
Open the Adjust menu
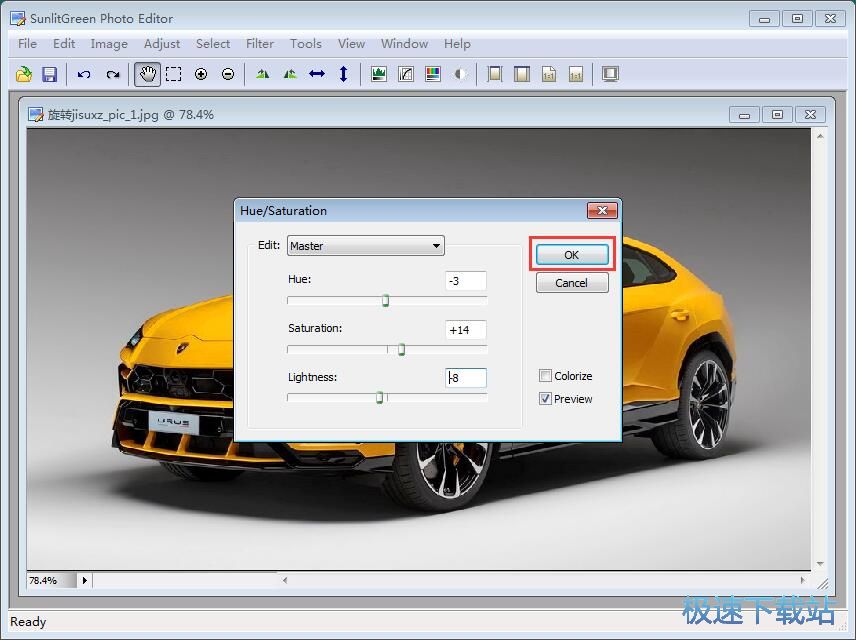[x=162, y=44]
